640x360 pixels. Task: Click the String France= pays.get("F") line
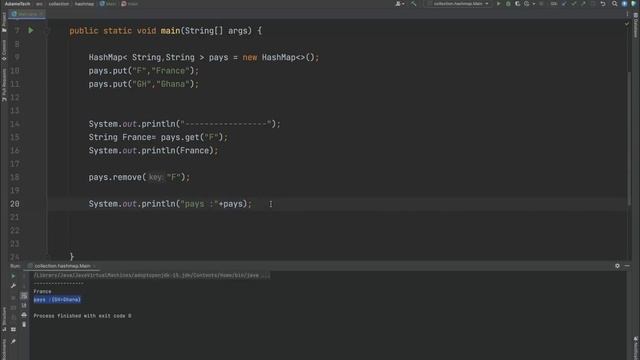tap(158, 137)
